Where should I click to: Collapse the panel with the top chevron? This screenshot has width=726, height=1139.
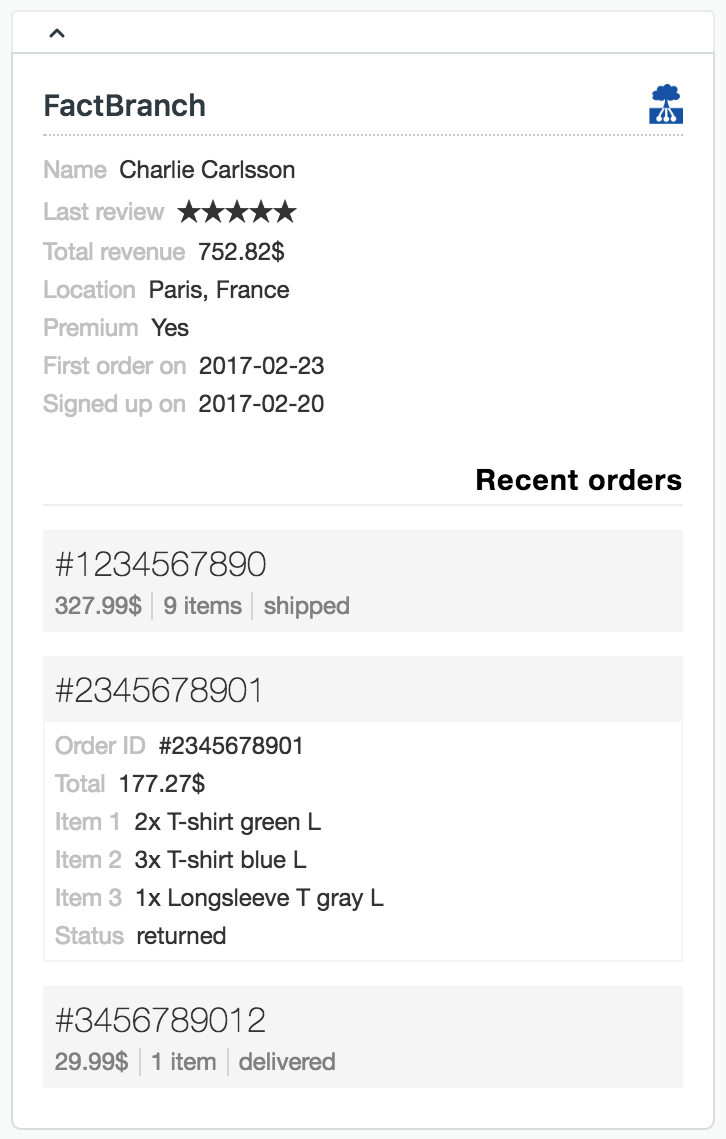[57, 33]
